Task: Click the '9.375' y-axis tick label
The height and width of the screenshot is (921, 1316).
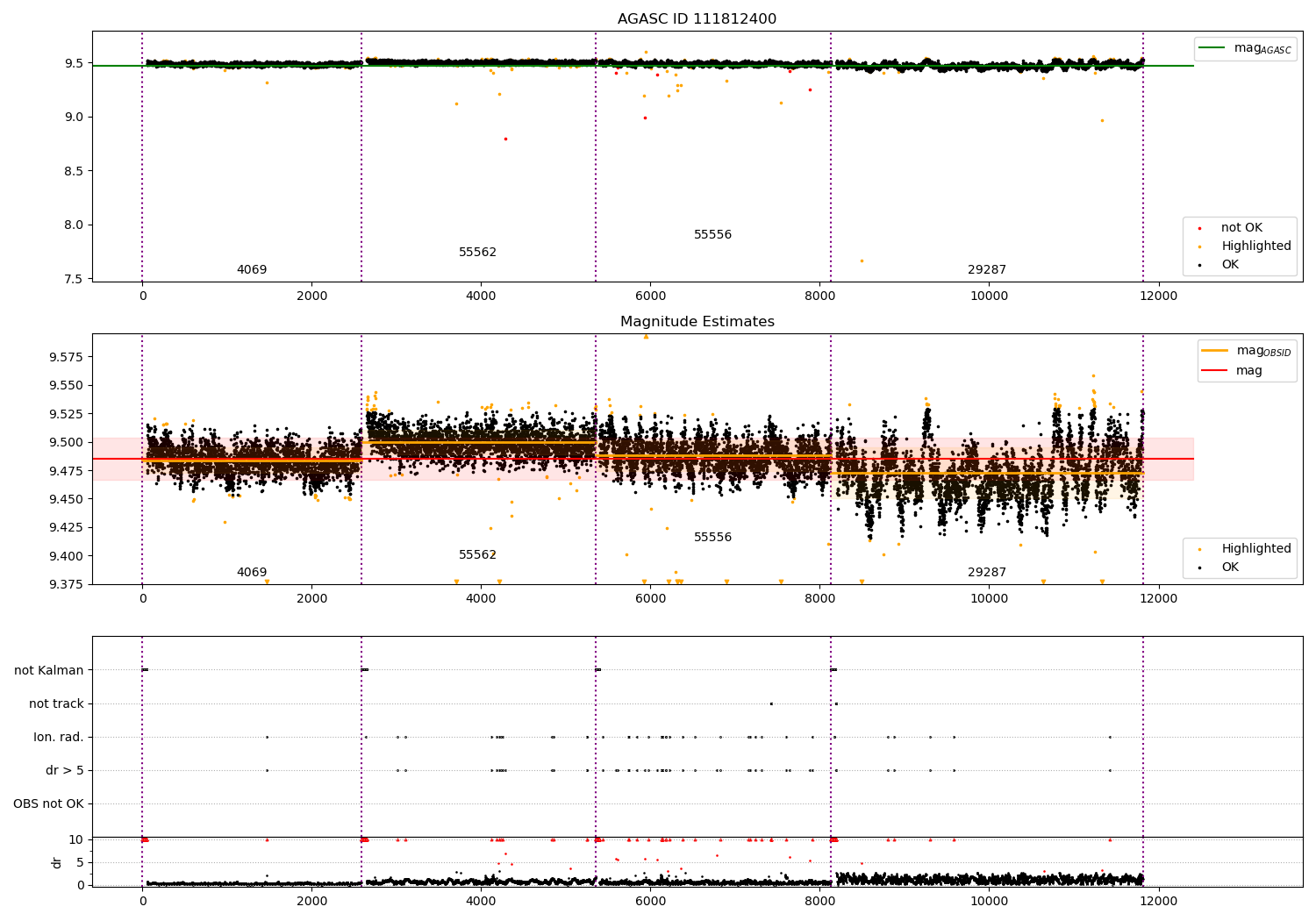Action: tap(67, 584)
